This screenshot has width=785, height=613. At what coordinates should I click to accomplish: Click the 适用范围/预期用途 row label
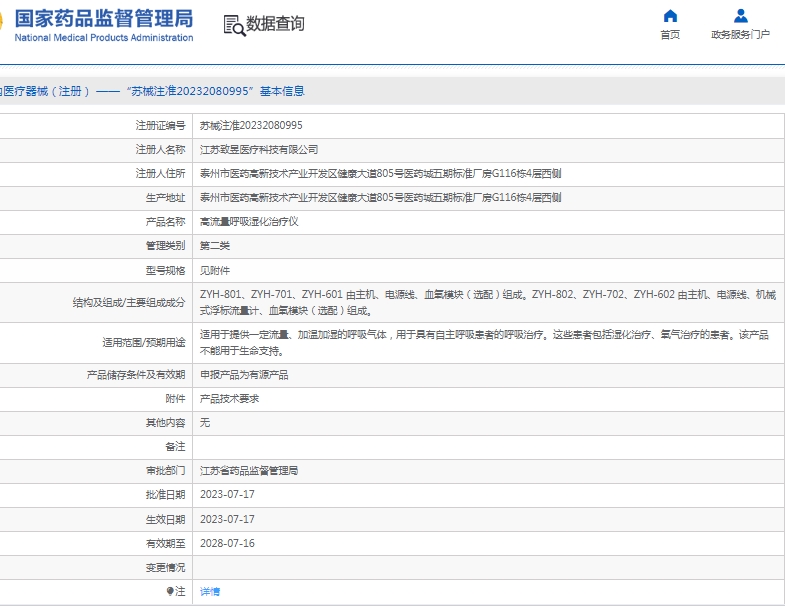[144, 343]
